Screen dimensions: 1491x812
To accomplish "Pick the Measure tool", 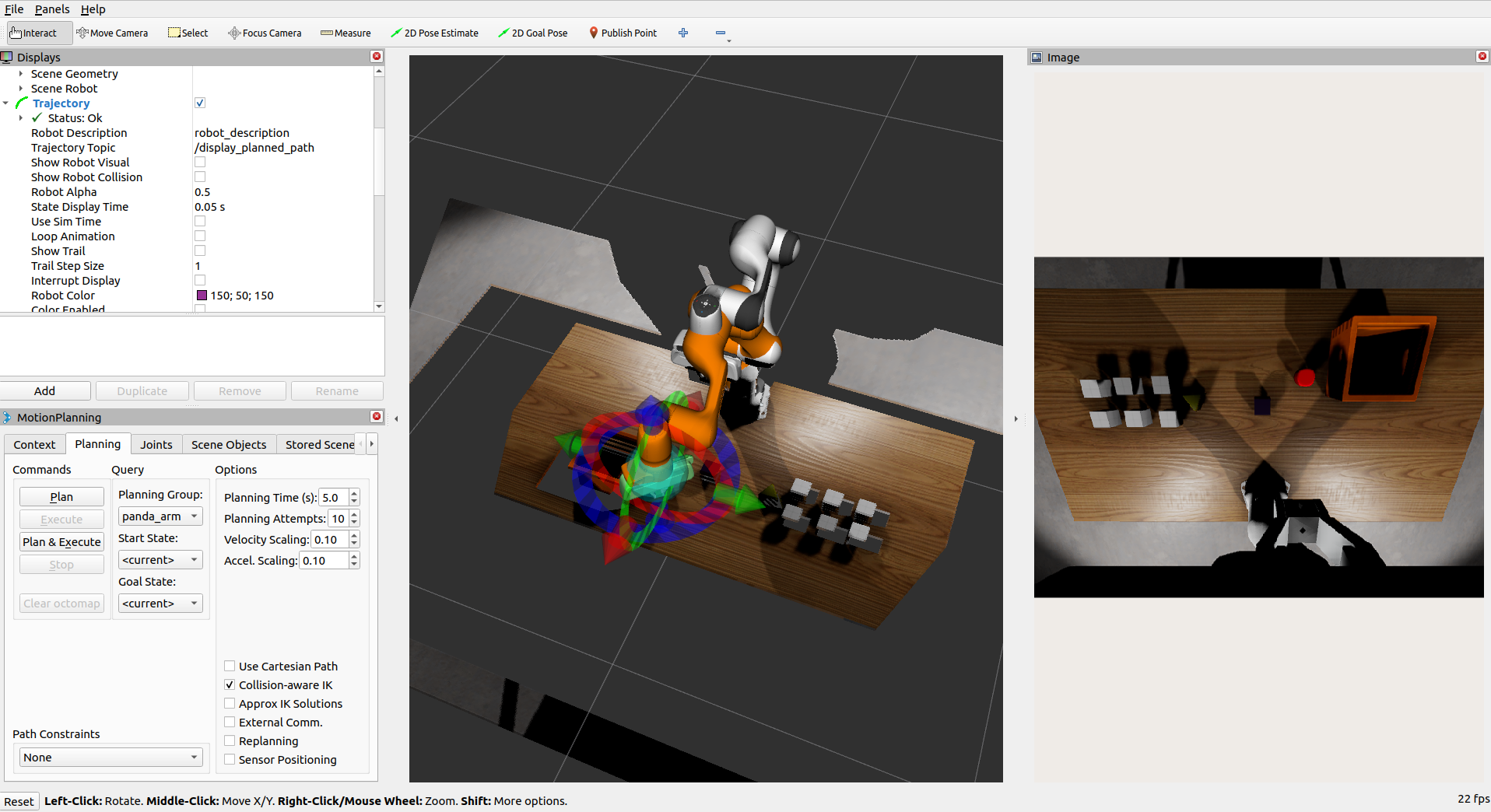I will click(x=346, y=33).
